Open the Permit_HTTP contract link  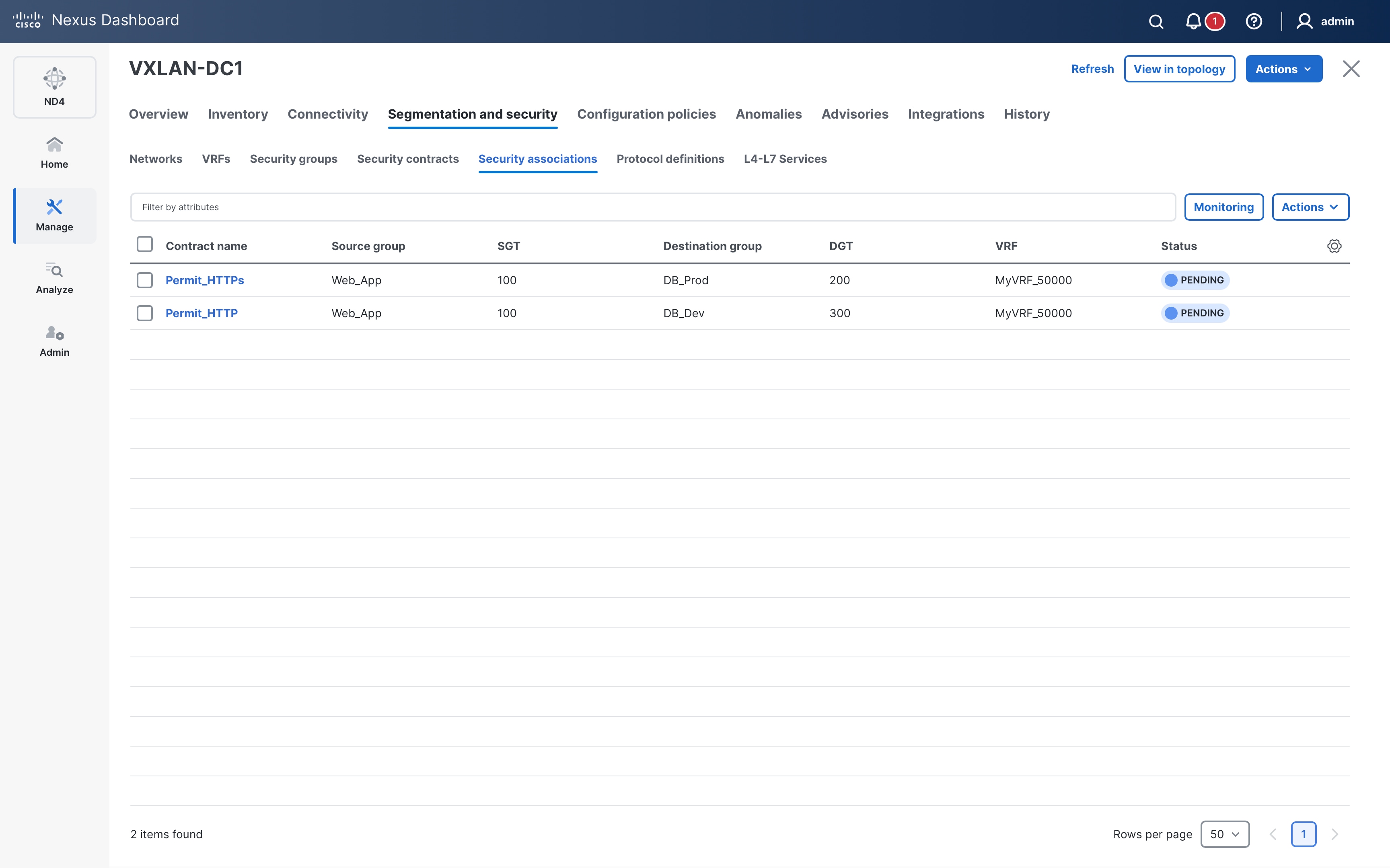coord(202,313)
